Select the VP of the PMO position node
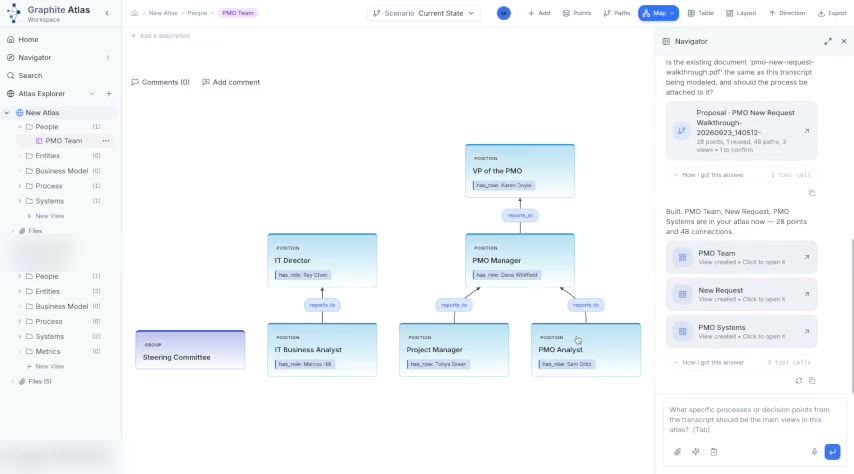 click(x=520, y=171)
